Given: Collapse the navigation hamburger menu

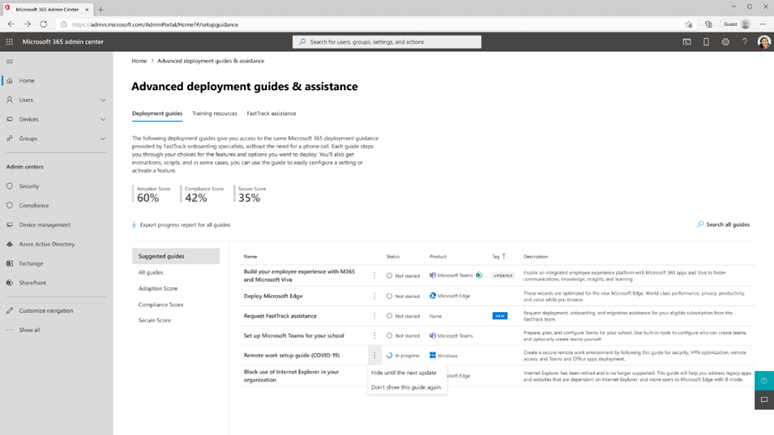Looking at the screenshot, I should pos(9,61).
